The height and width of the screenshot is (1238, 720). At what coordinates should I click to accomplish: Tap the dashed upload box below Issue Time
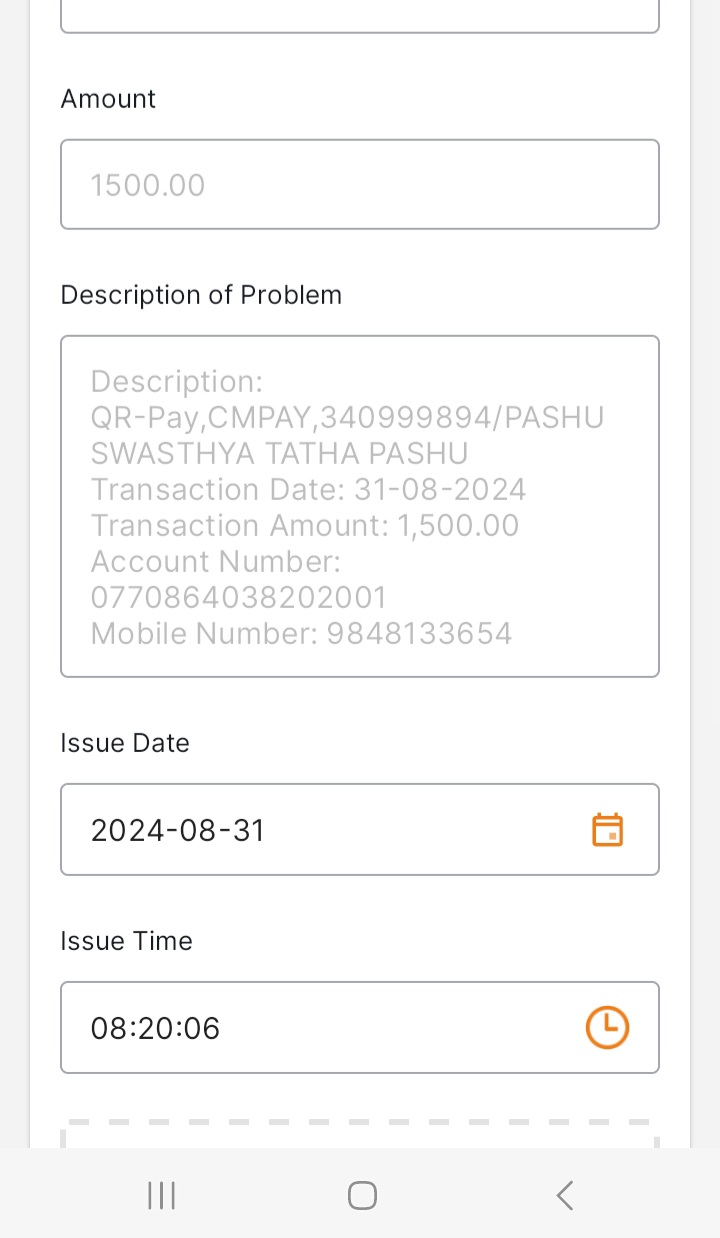tap(360, 1134)
